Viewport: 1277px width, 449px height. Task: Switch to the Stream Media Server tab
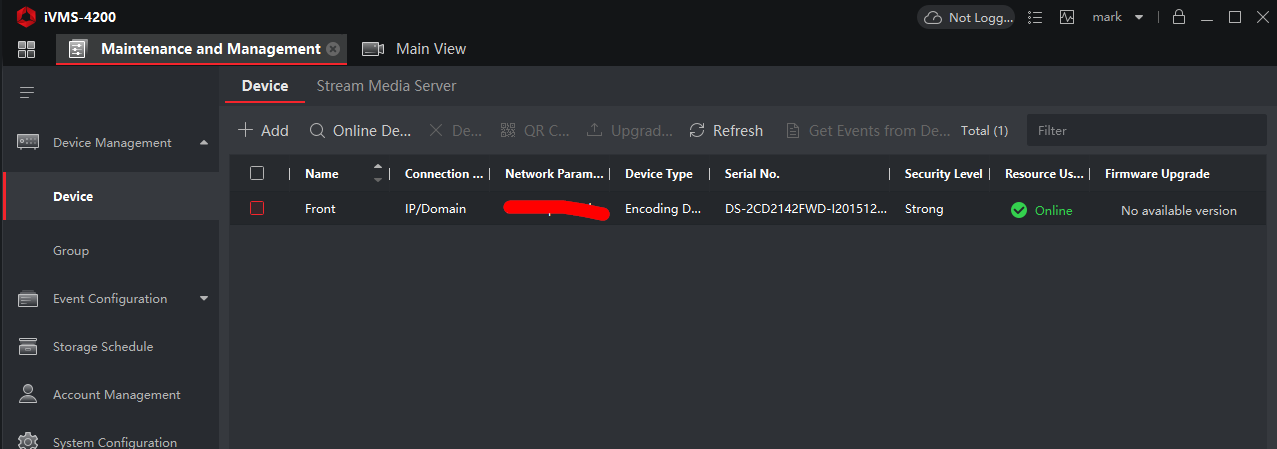pyautogui.click(x=386, y=86)
